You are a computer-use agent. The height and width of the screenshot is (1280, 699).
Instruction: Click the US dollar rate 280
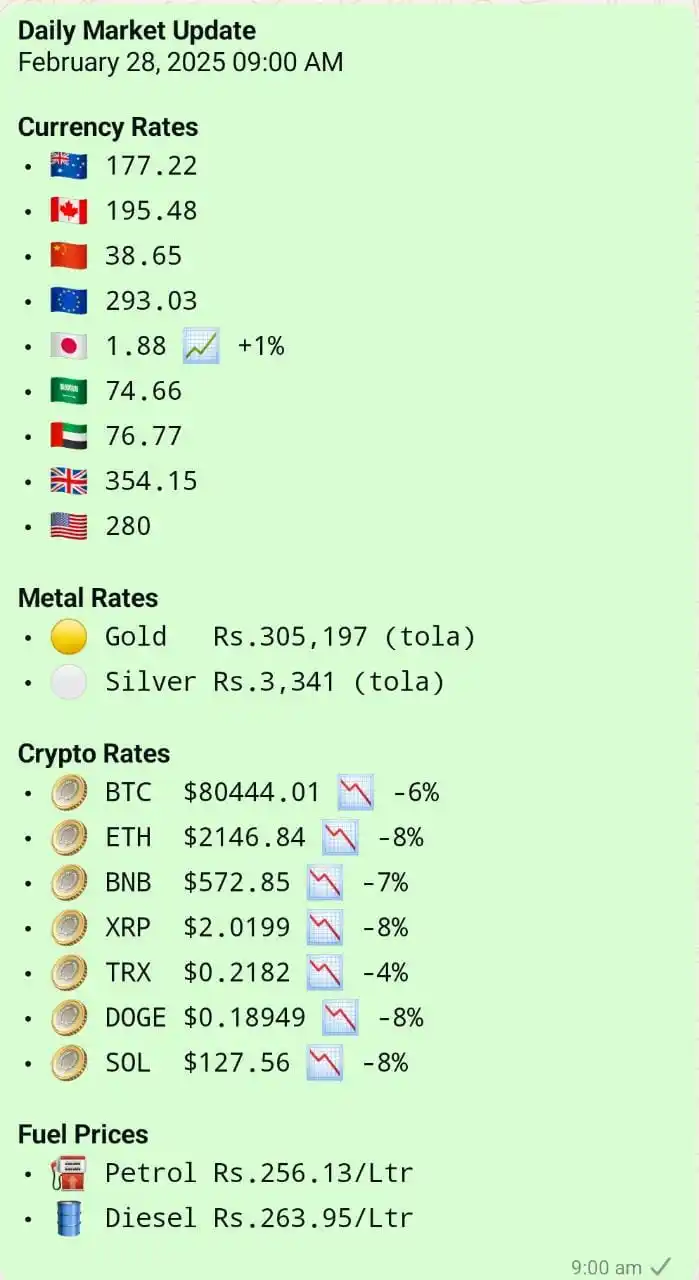click(128, 526)
